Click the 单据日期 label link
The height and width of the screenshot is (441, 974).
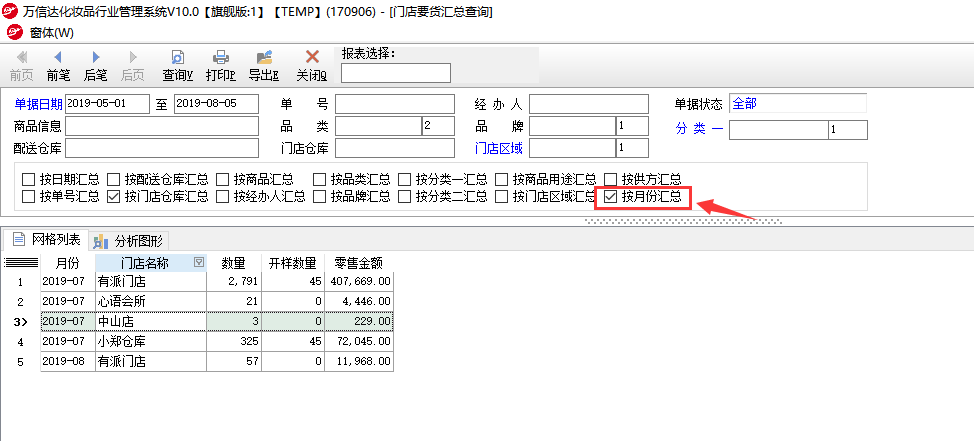(39, 104)
